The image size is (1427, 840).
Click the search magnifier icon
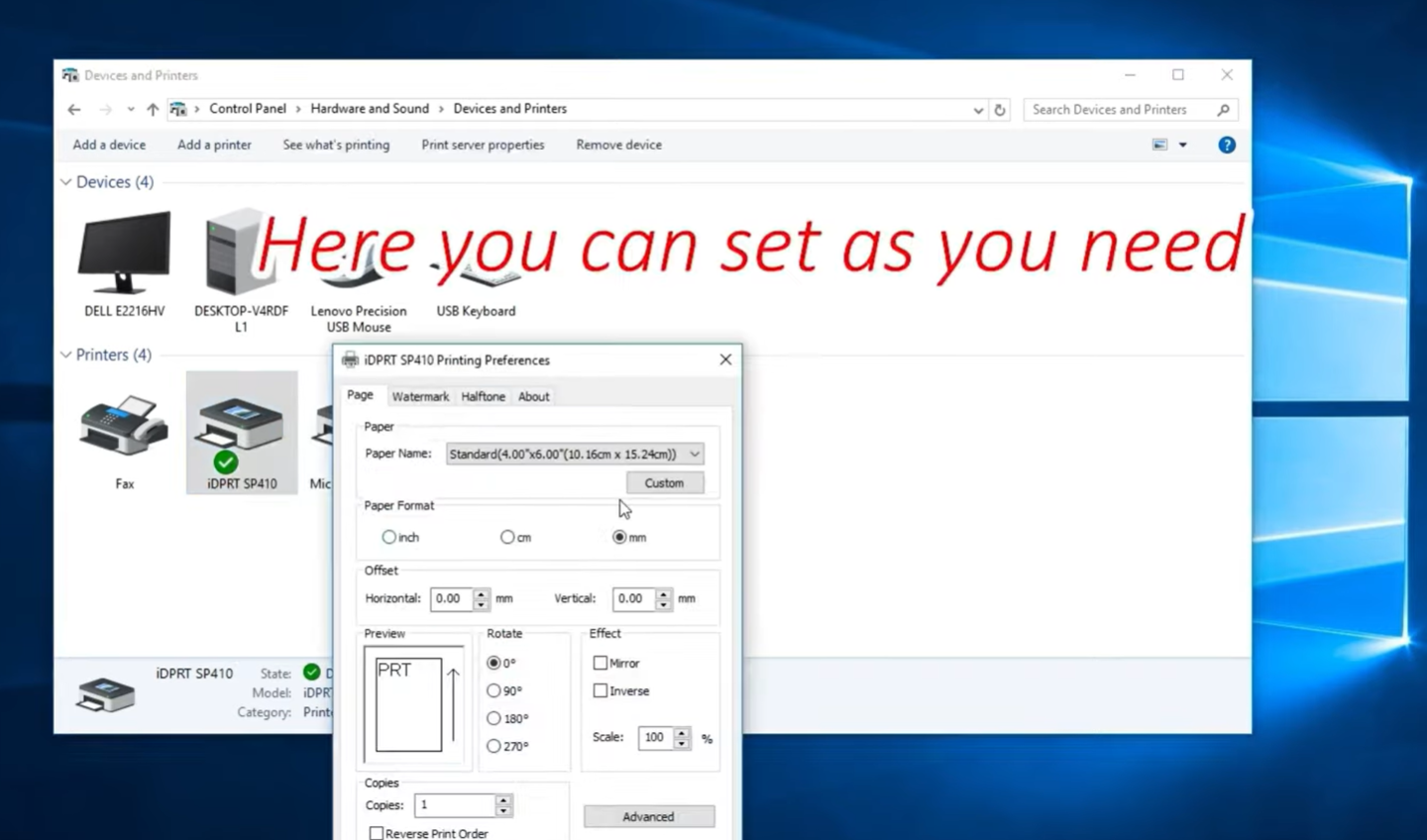pos(1223,110)
